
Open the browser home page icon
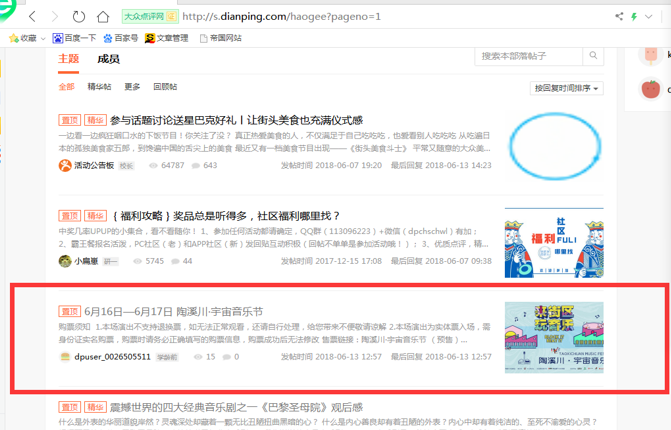click(x=103, y=17)
